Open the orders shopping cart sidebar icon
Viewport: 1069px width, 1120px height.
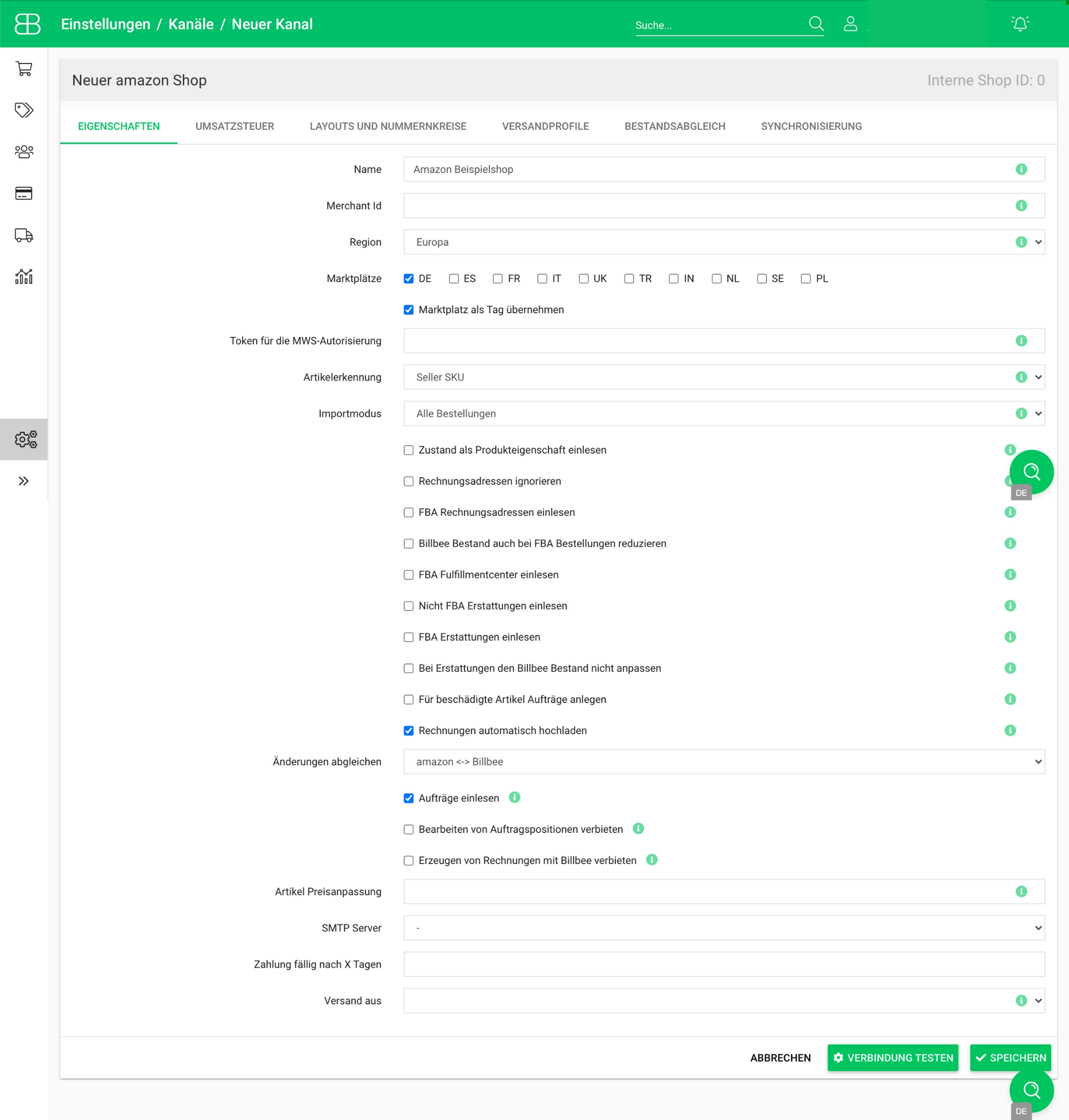click(24, 68)
